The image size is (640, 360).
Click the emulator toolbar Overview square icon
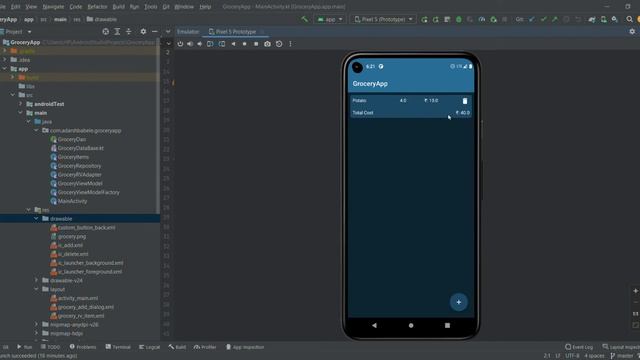[256, 44]
